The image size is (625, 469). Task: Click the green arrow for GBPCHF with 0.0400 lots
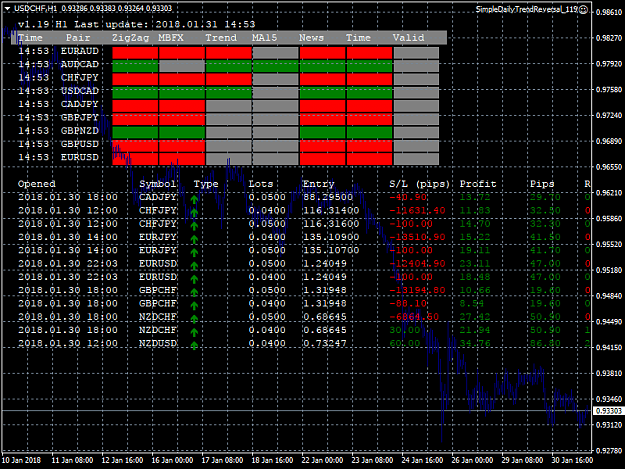point(194,306)
